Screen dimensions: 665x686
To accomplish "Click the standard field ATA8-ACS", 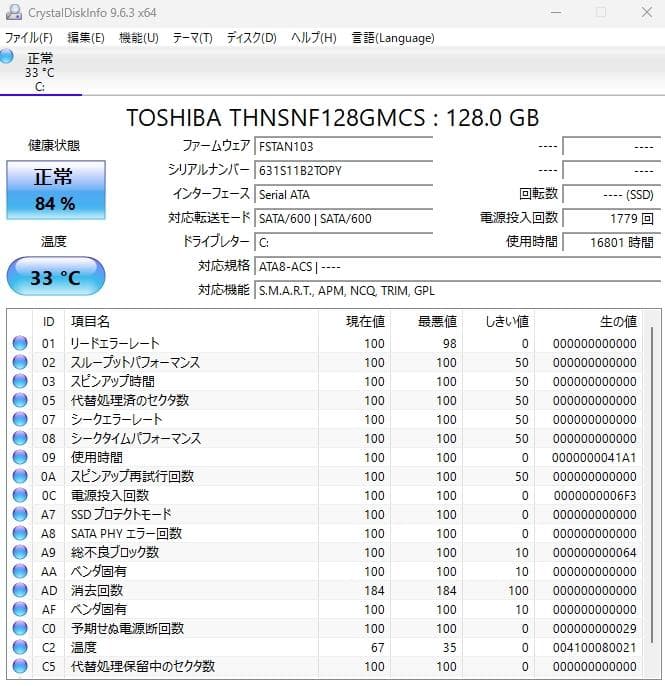I will point(457,266).
